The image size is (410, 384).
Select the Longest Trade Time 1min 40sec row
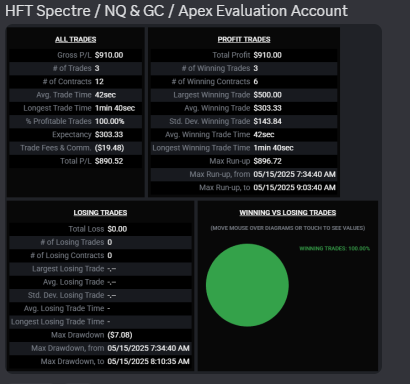coord(76,108)
